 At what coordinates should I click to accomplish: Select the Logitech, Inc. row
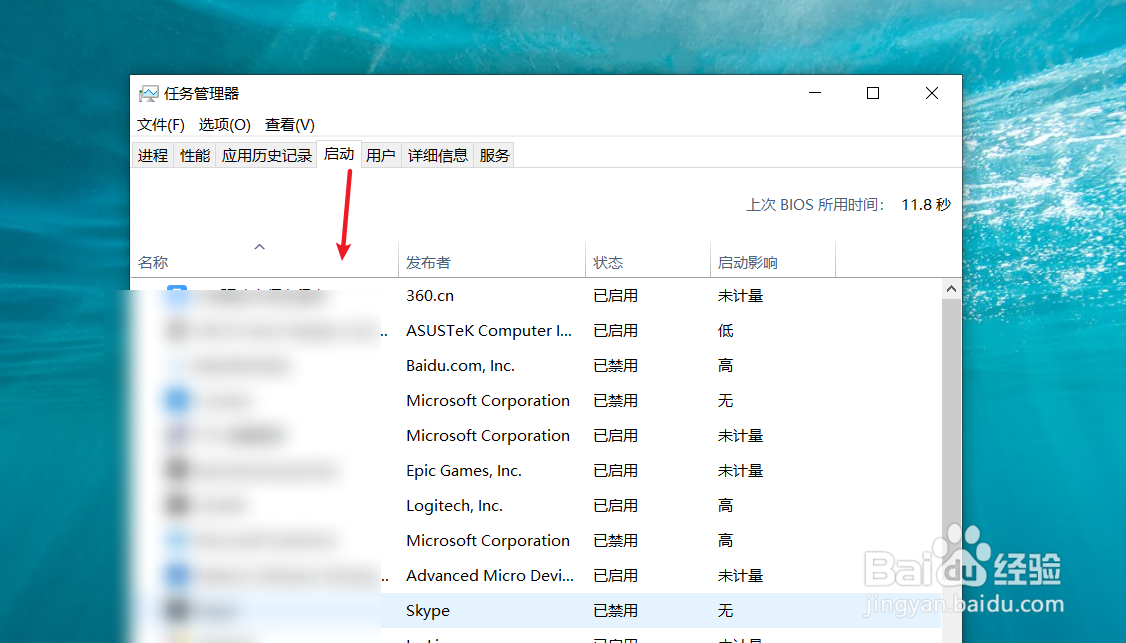click(x=536, y=506)
